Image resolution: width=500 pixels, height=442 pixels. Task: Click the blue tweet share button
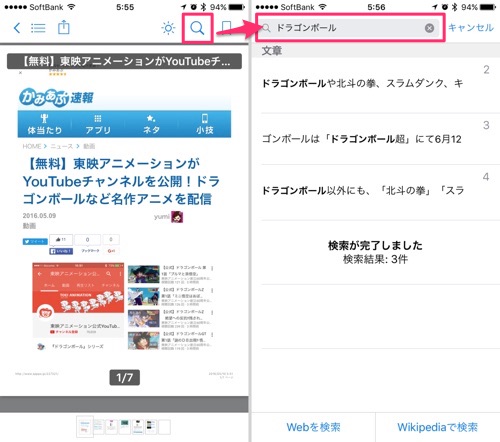(35, 241)
